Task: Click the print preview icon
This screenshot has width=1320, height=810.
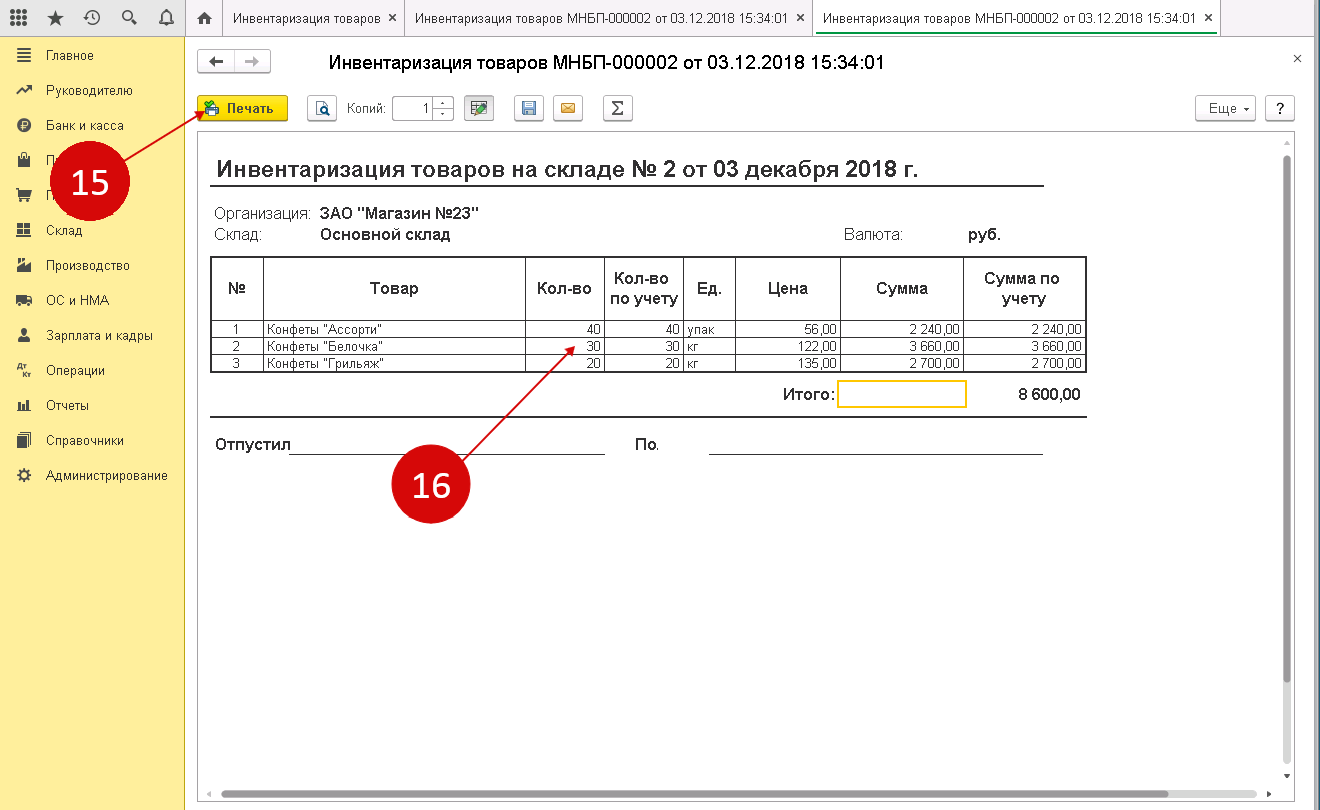Action: point(322,108)
